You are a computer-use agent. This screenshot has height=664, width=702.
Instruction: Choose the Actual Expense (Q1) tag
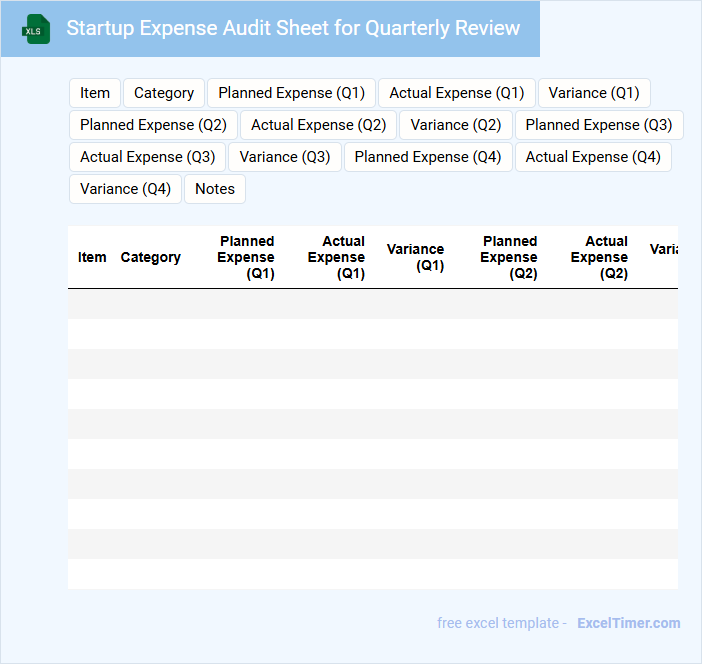click(456, 93)
